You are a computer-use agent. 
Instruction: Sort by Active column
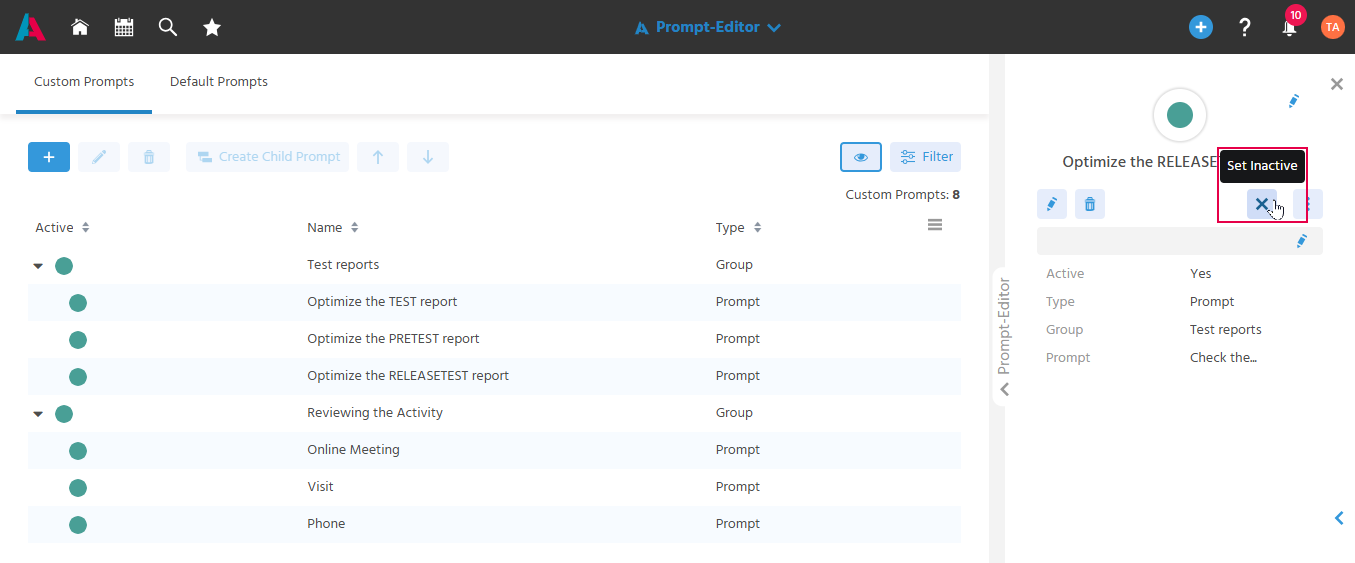63,228
